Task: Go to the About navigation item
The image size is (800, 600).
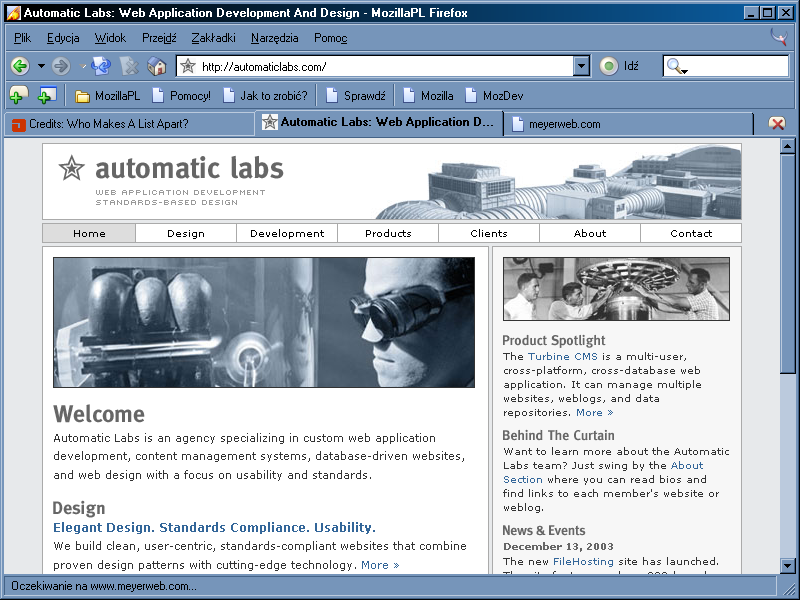Action: [590, 233]
